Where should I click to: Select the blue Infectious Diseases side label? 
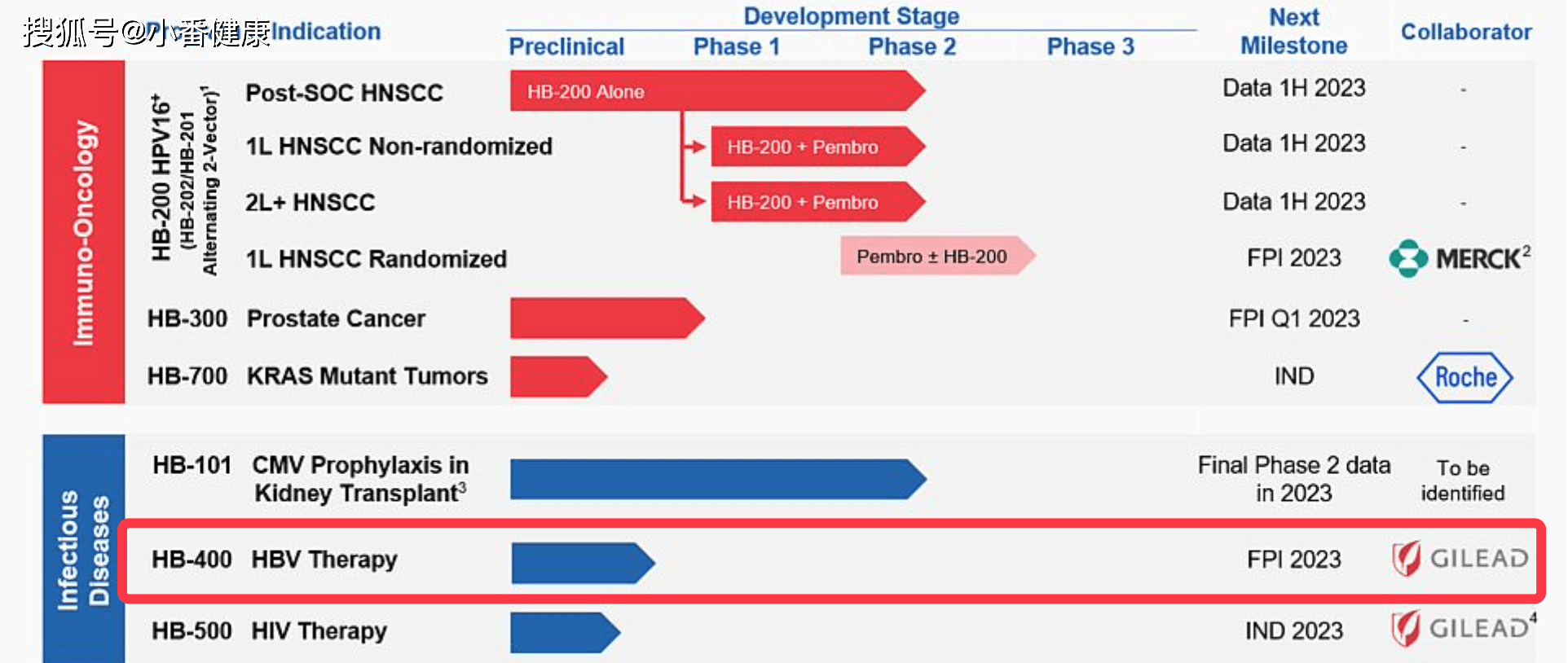pyautogui.click(x=84, y=549)
